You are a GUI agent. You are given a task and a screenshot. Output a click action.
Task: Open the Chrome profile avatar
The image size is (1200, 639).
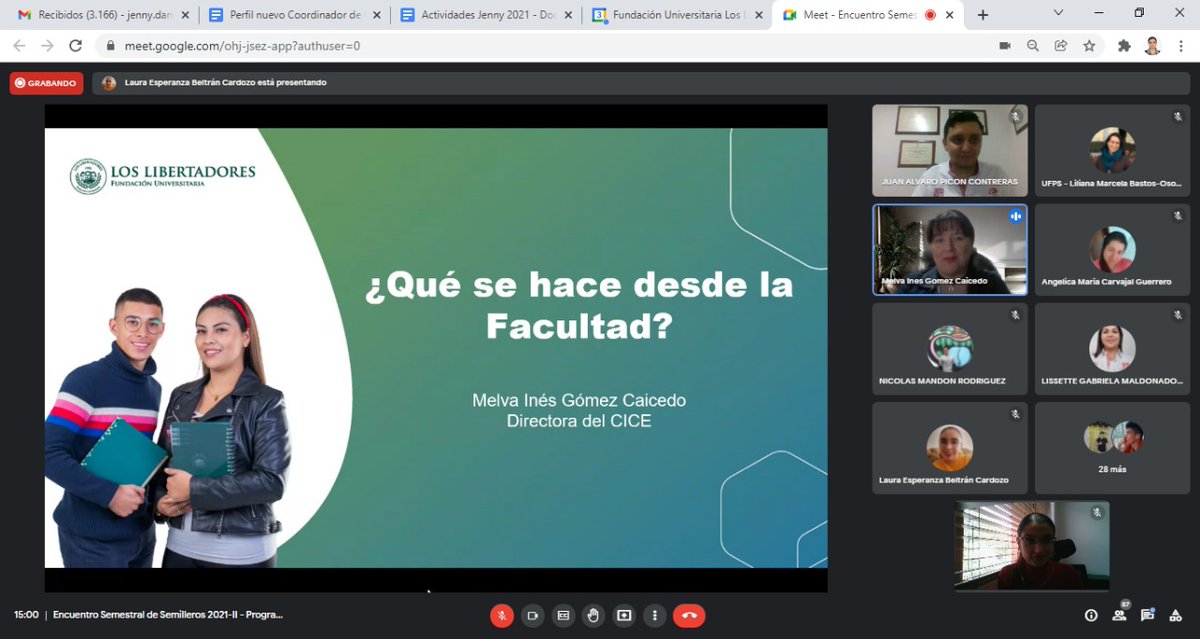coord(1152,46)
